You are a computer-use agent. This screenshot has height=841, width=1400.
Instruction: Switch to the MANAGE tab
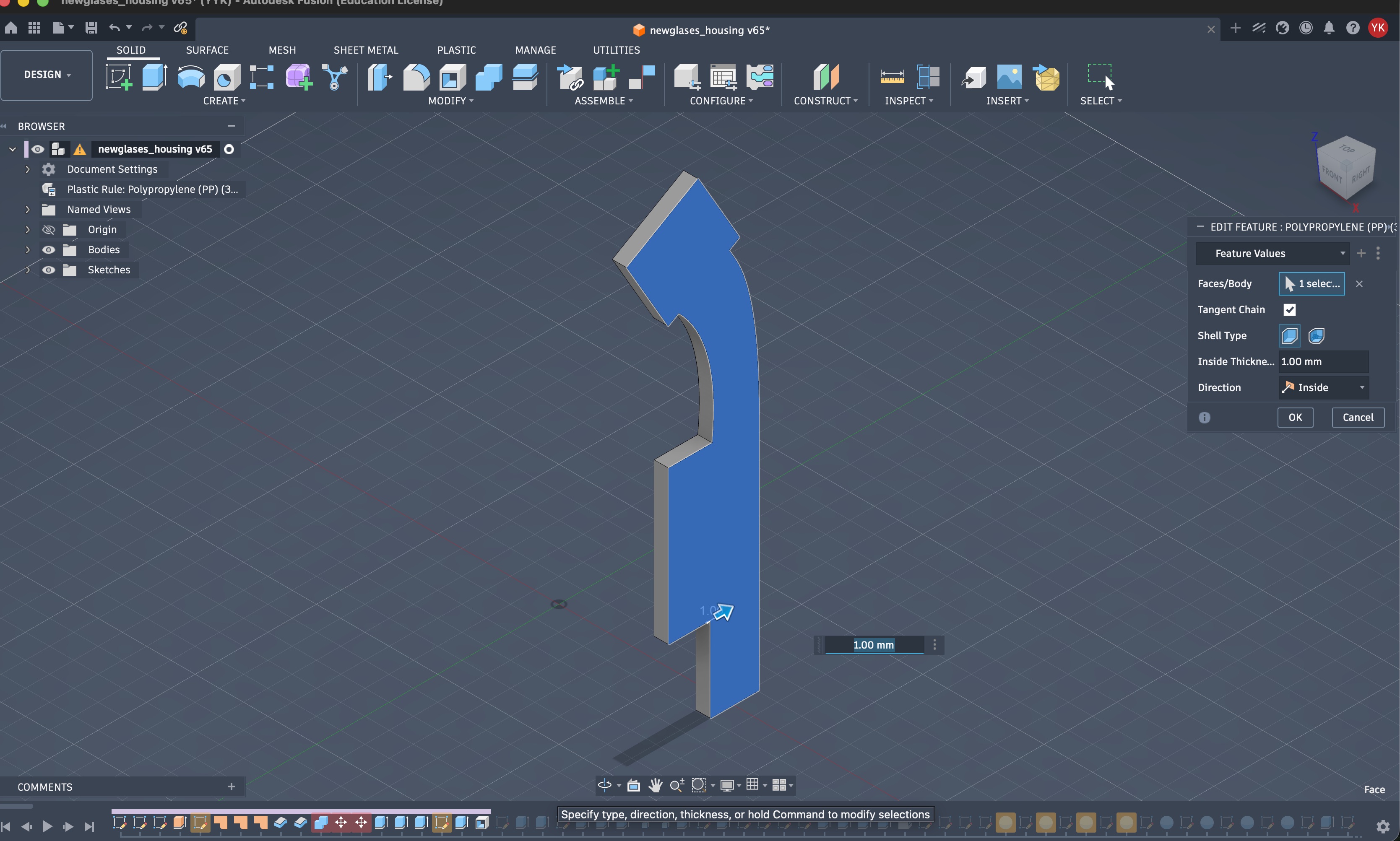[536, 50]
